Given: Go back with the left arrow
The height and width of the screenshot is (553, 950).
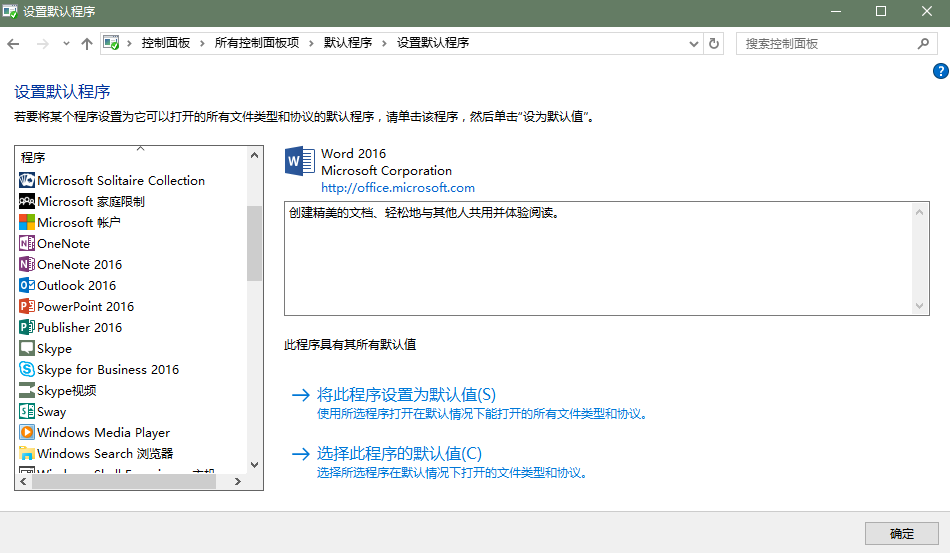Looking at the screenshot, I should (13, 44).
